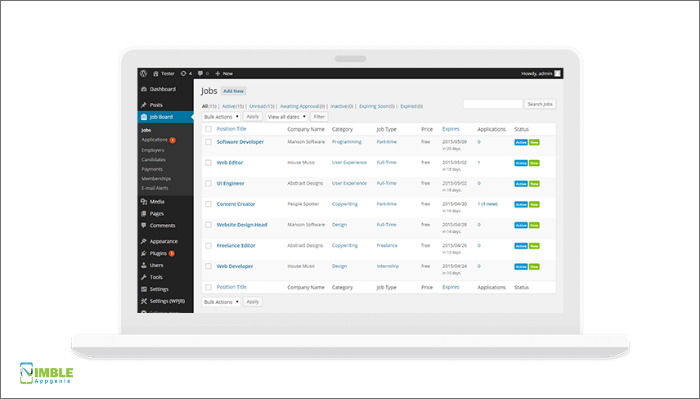Click the Posts pin icon in sidebar
The width and height of the screenshot is (700, 399).
pos(144,105)
